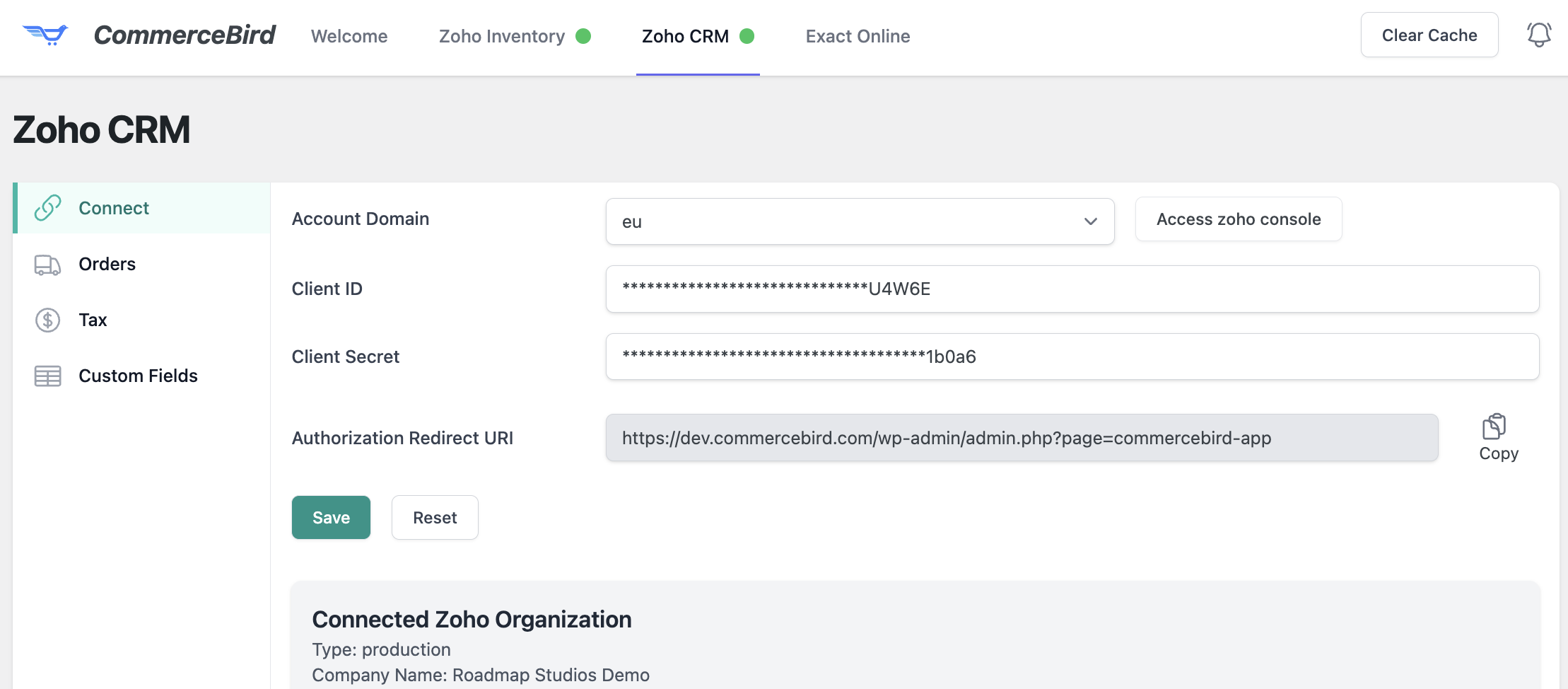Save the Zoho CRM connection settings
Viewport: 1568px width, 689px height.
click(331, 518)
